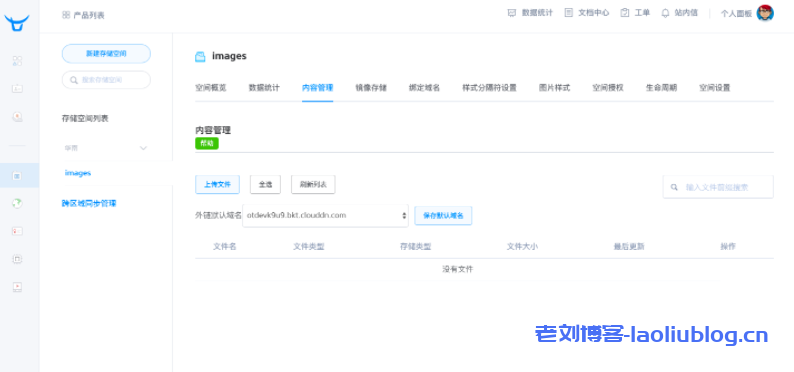The width and height of the screenshot is (794, 372).
Task: Open the square chip icon in left rail
Action: click(x=17, y=259)
